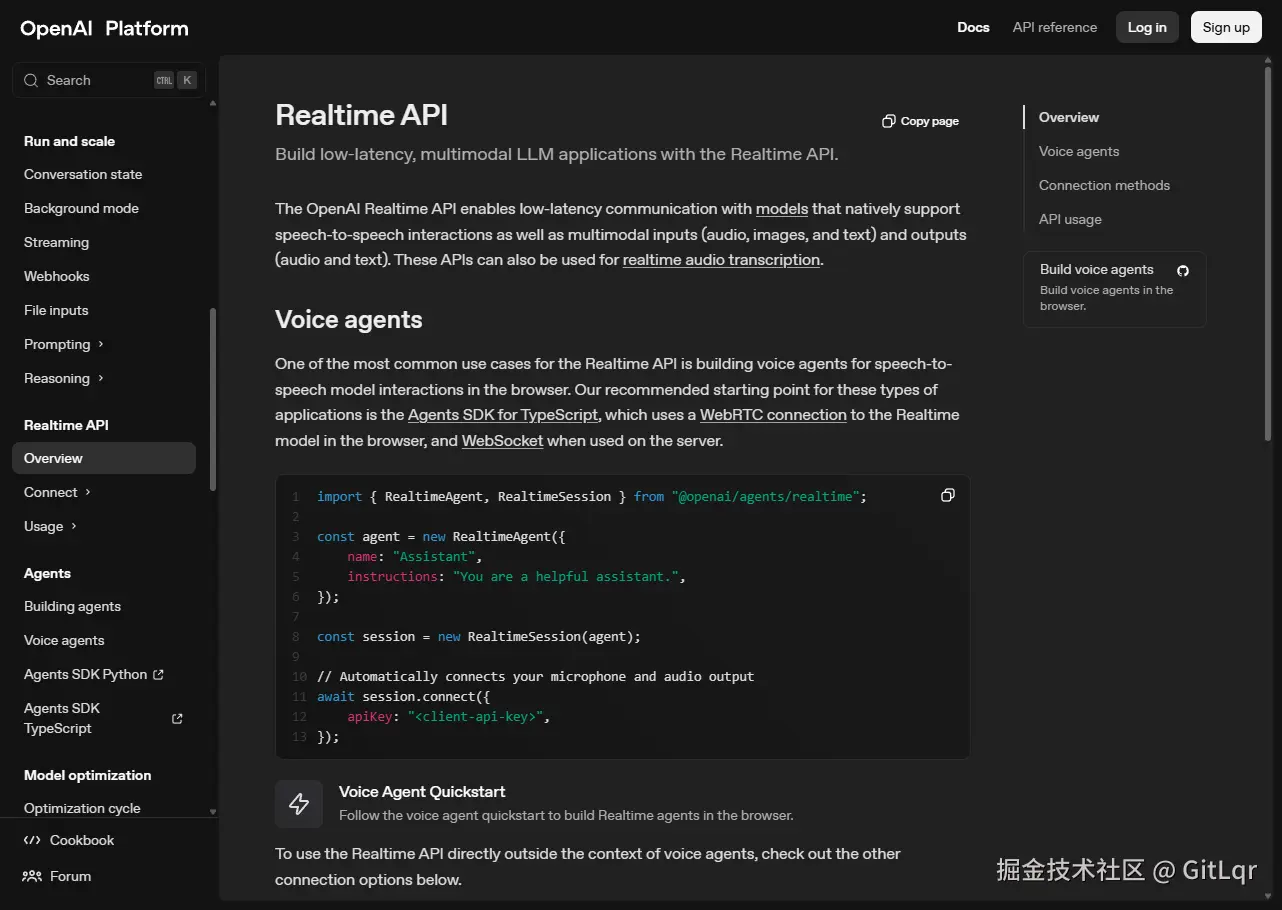
Task: Click the Forum people icon
Action: click(x=32, y=876)
